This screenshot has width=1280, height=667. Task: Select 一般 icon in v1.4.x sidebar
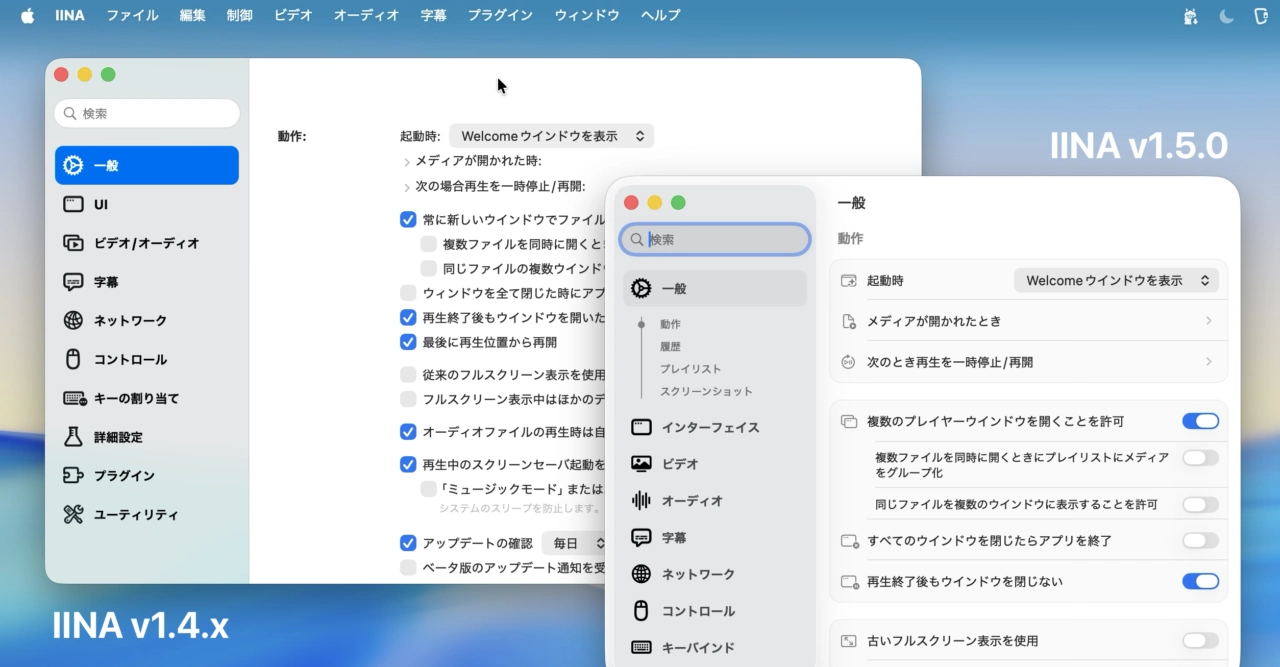(73, 165)
